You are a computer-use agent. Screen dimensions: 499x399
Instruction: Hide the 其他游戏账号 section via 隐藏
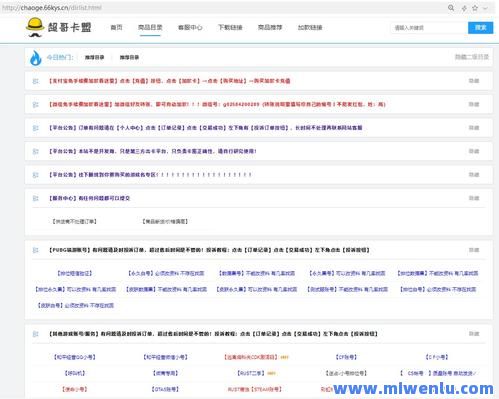(x=474, y=334)
